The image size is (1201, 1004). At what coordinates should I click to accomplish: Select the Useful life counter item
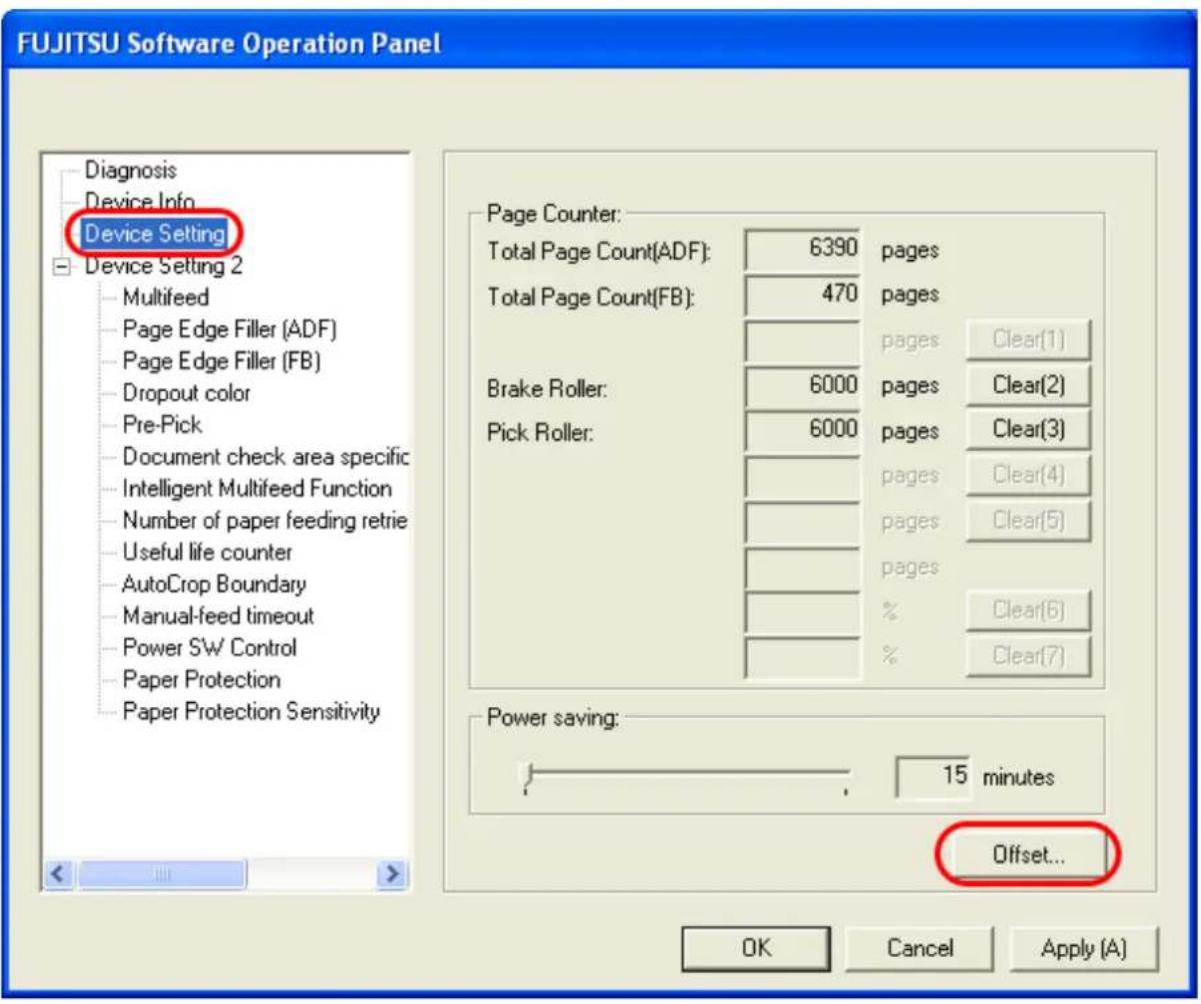(207, 552)
